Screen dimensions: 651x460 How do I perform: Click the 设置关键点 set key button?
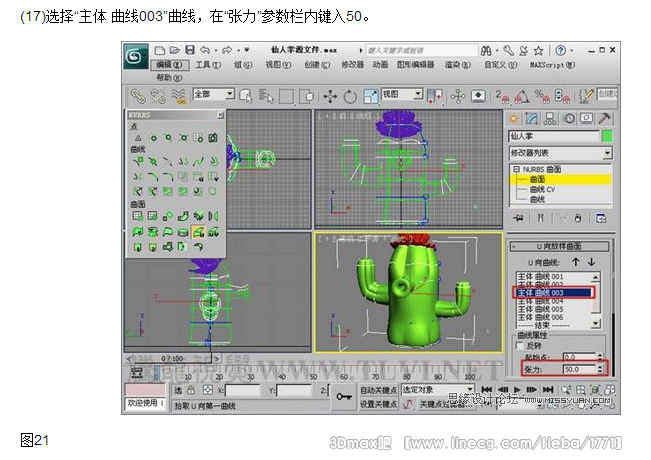378,404
